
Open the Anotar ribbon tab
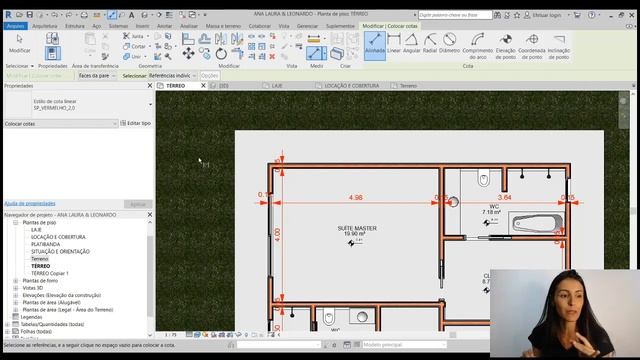click(164, 26)
